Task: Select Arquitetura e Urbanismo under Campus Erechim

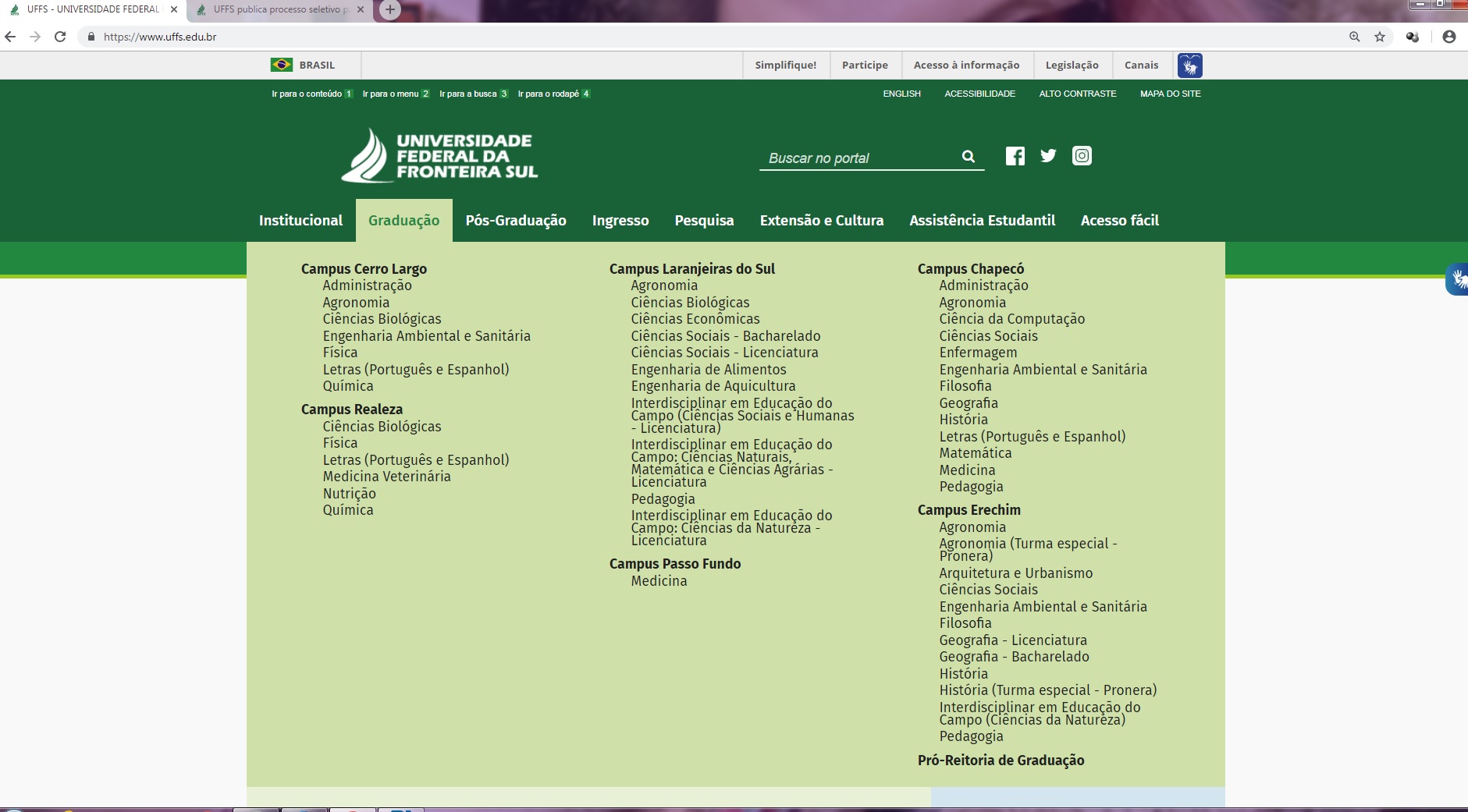Action: tap(1016, 573)
